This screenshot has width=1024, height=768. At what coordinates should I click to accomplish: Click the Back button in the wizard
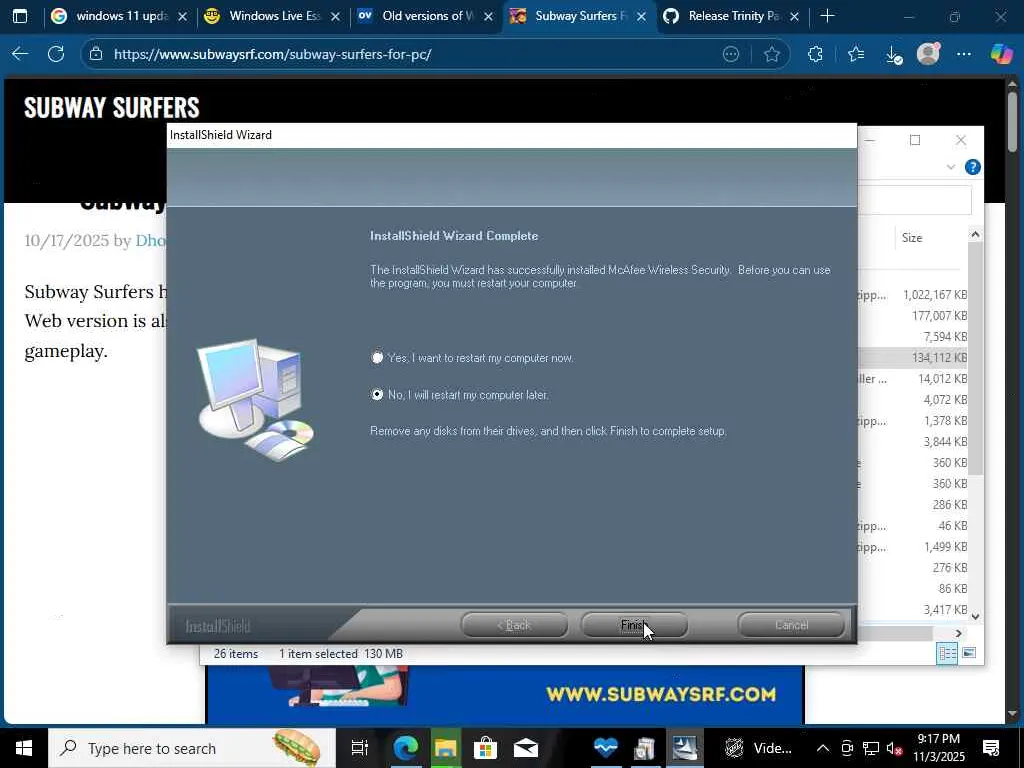(514, 625)
